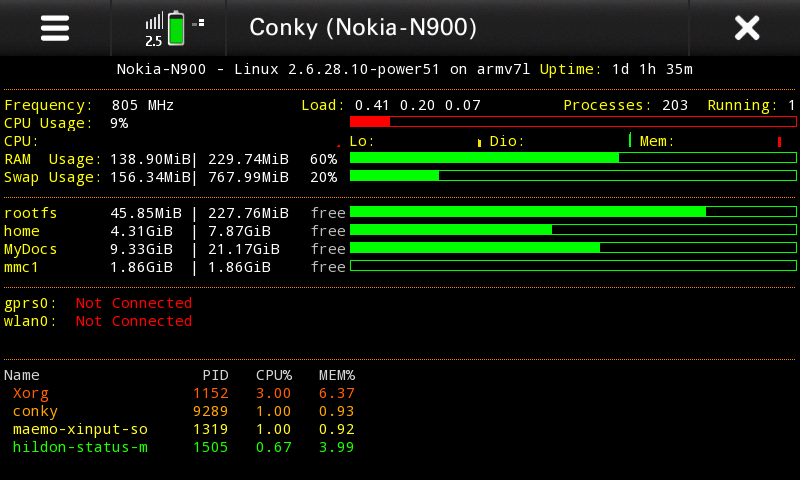Select the kernel version text 2.6.28.10-power51
The image size is (800, 480).
coord(363,69)
